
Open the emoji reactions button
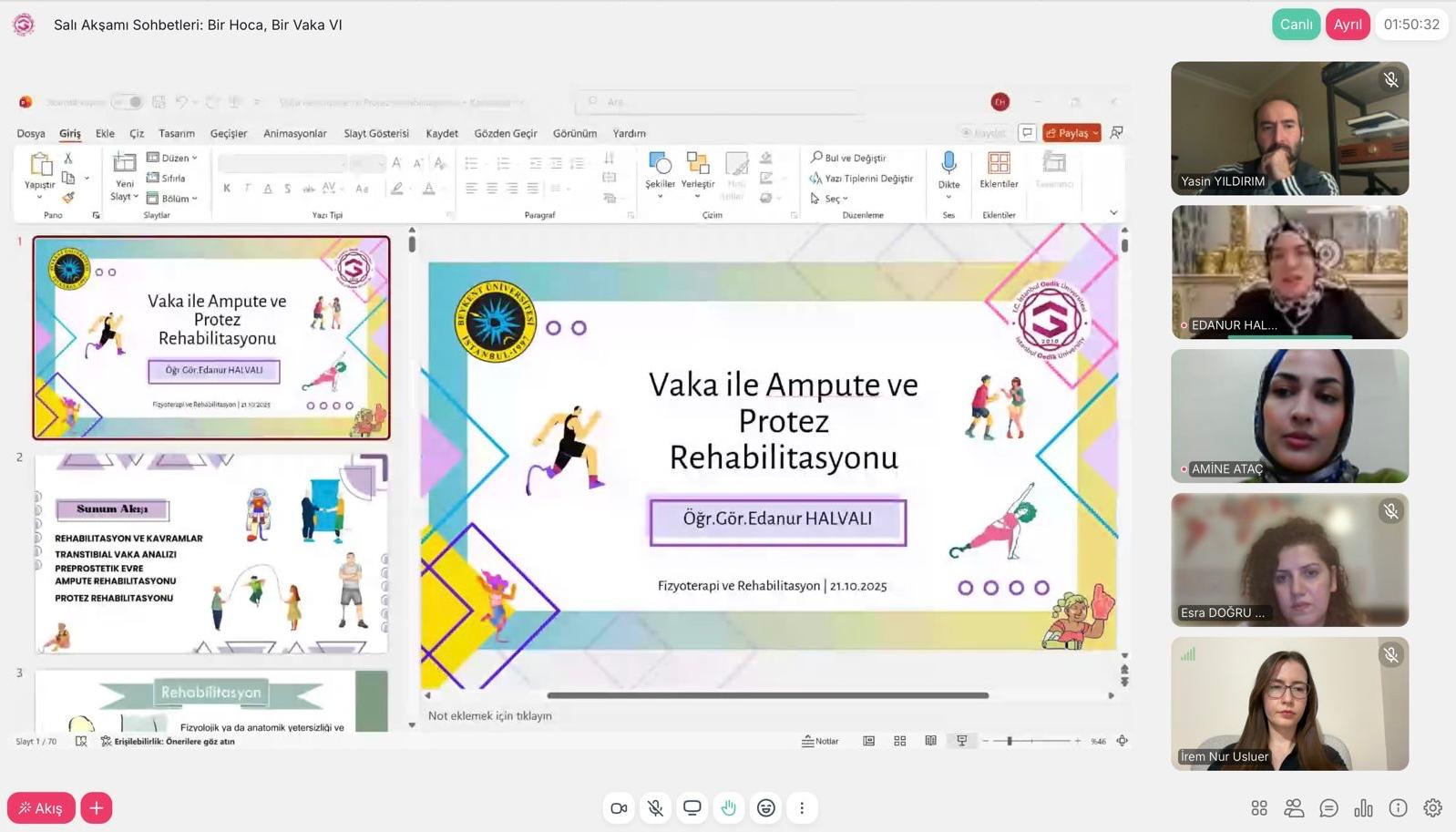tap(766, 808)
